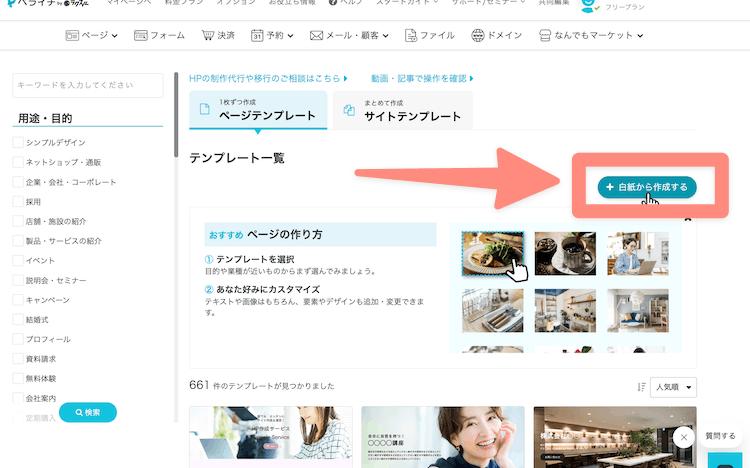Viewport: 750px width, 468px height.
Task: Click 白紙から作成する button
Action: [647, 187]
